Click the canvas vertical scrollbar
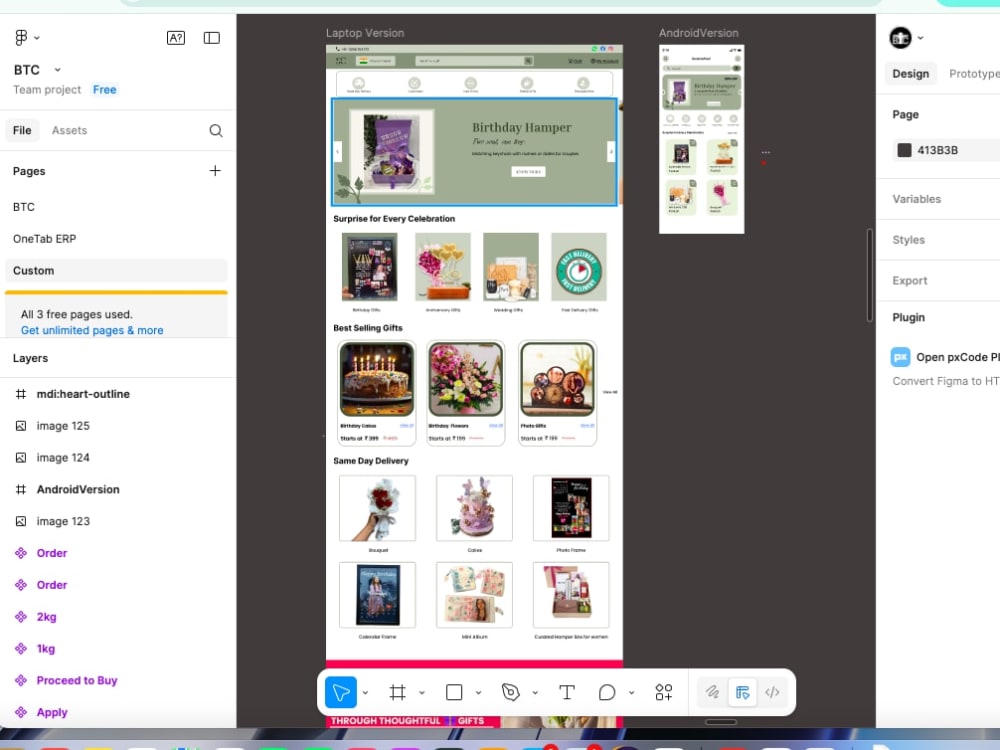Screen dimensions: 1000x750 coord(870,275)
